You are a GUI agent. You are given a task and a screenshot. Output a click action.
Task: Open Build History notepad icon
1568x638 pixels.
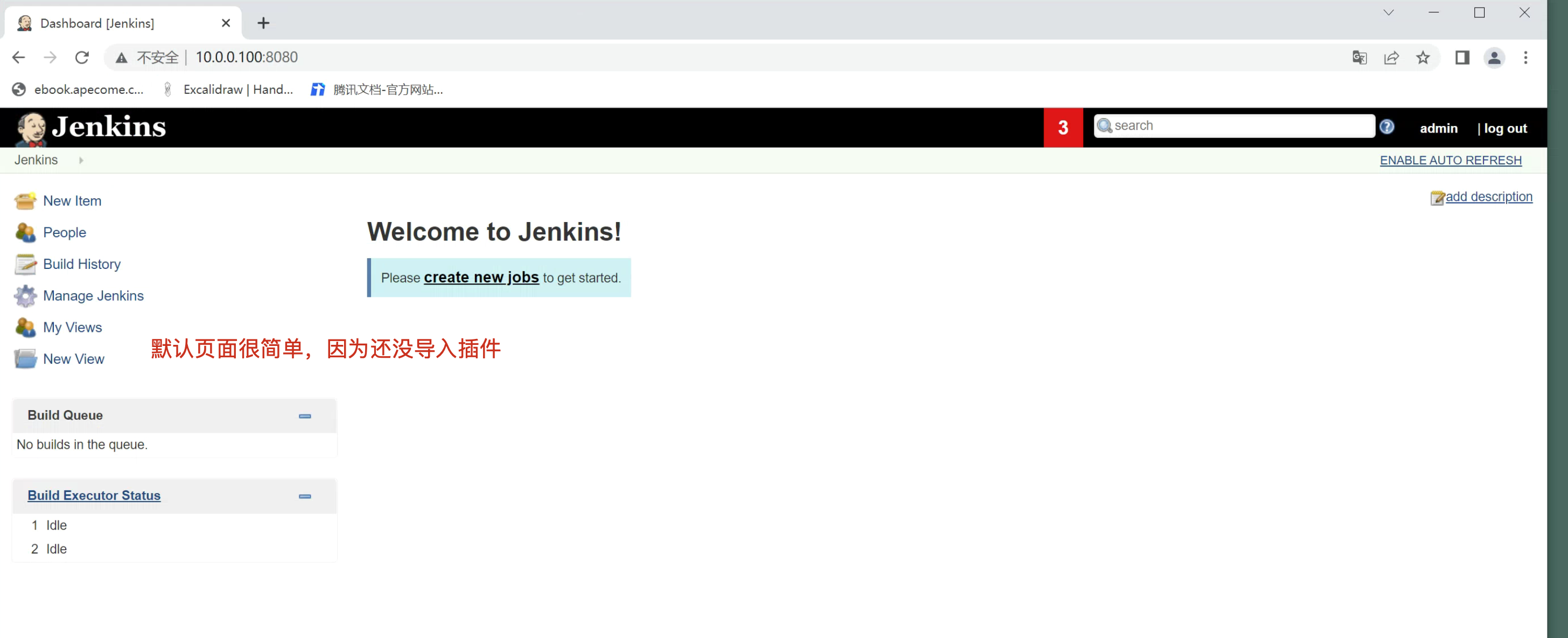click(25, 265)
